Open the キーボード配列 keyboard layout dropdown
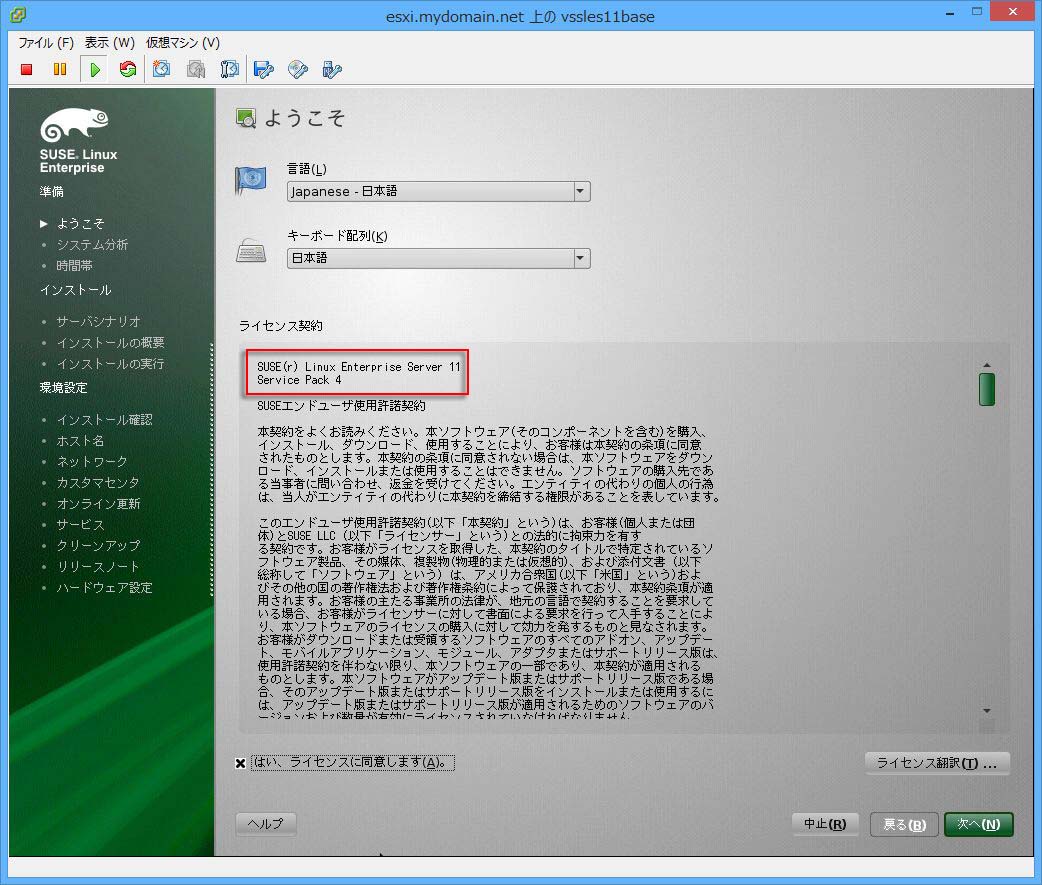 (439, 258)
